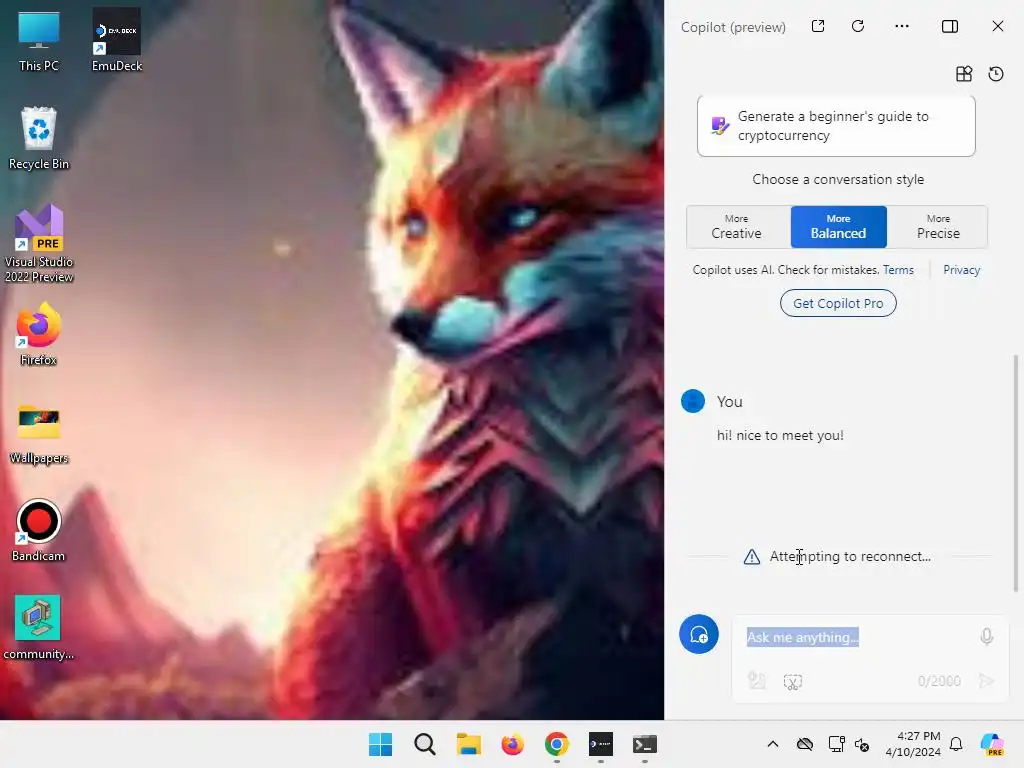The width and height of the screenshot is (1024, 768).
Task: Open Terminal from the taskbar
Action: tap(645, 744)
